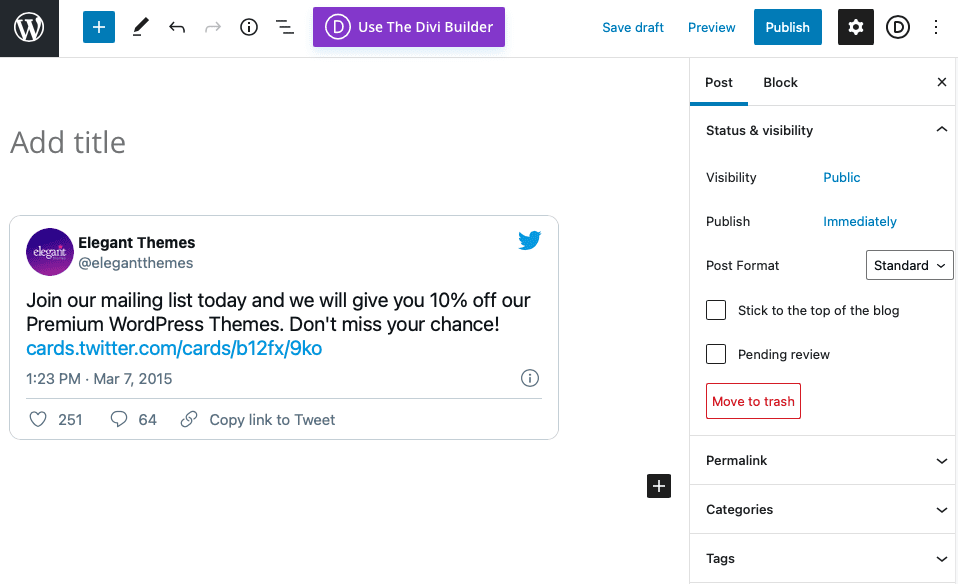
Task: Expand the Categories section
Action: (x=822, y=509)
